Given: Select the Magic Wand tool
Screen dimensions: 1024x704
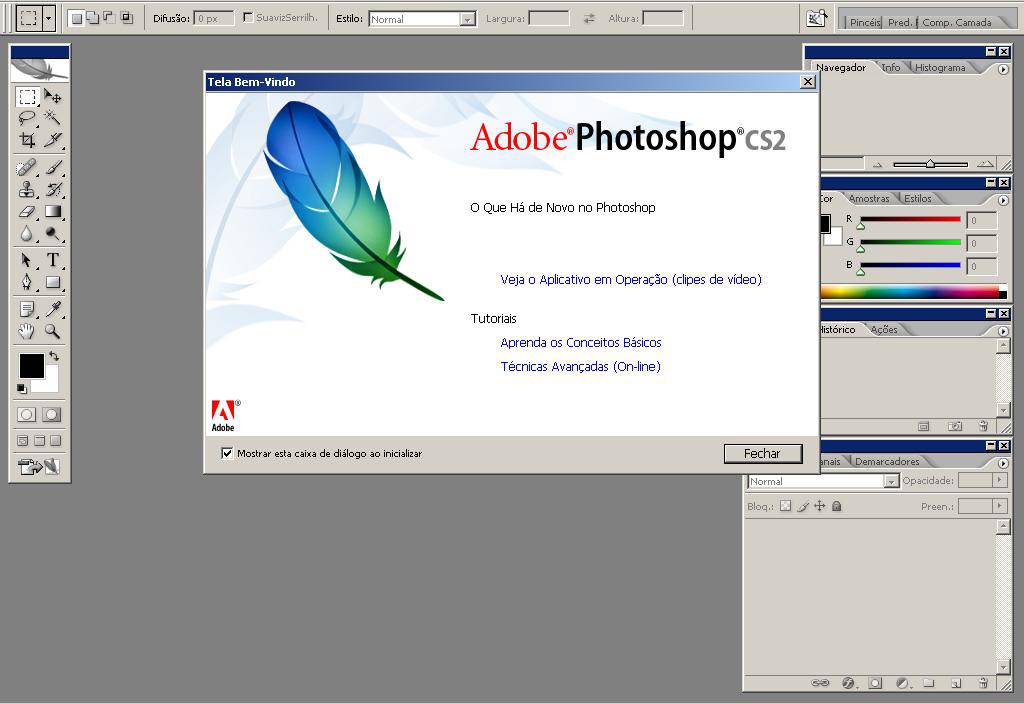Looking at the screenshot, I should coord(52,118).
